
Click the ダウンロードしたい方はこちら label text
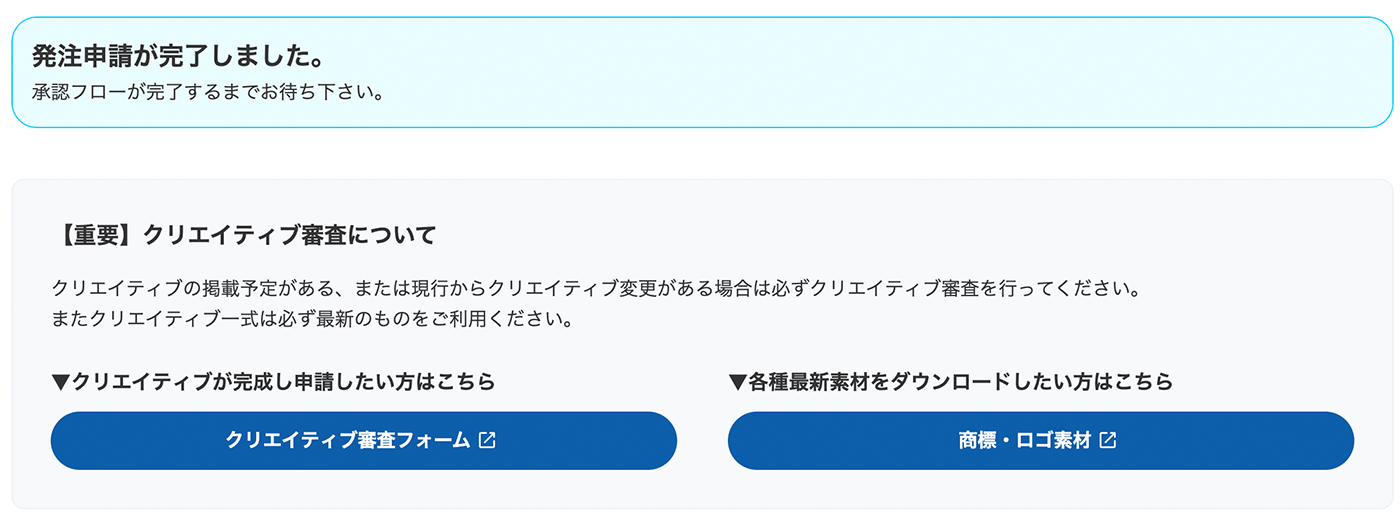(x=1030, y=382)
